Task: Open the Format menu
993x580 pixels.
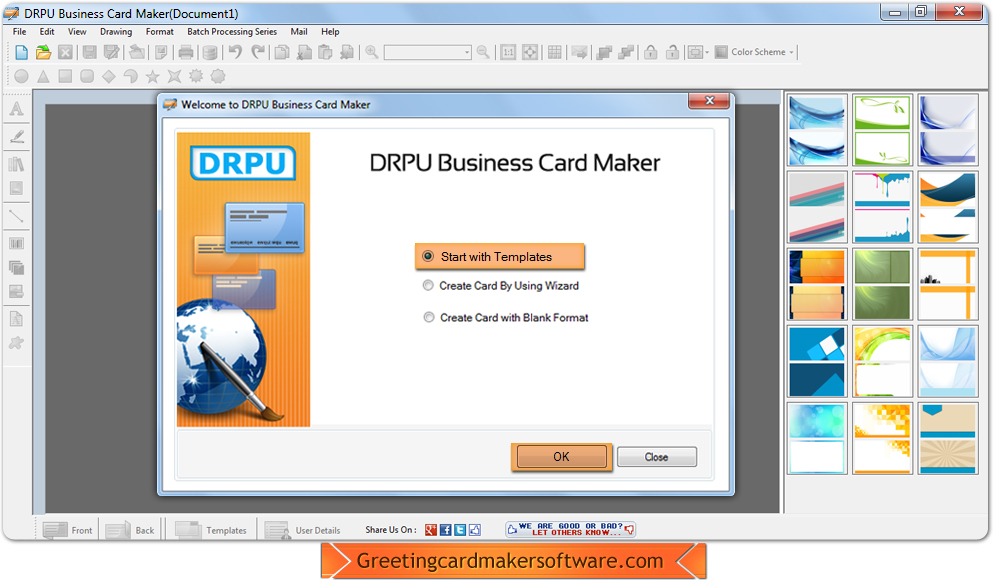Action: [160, 32]
